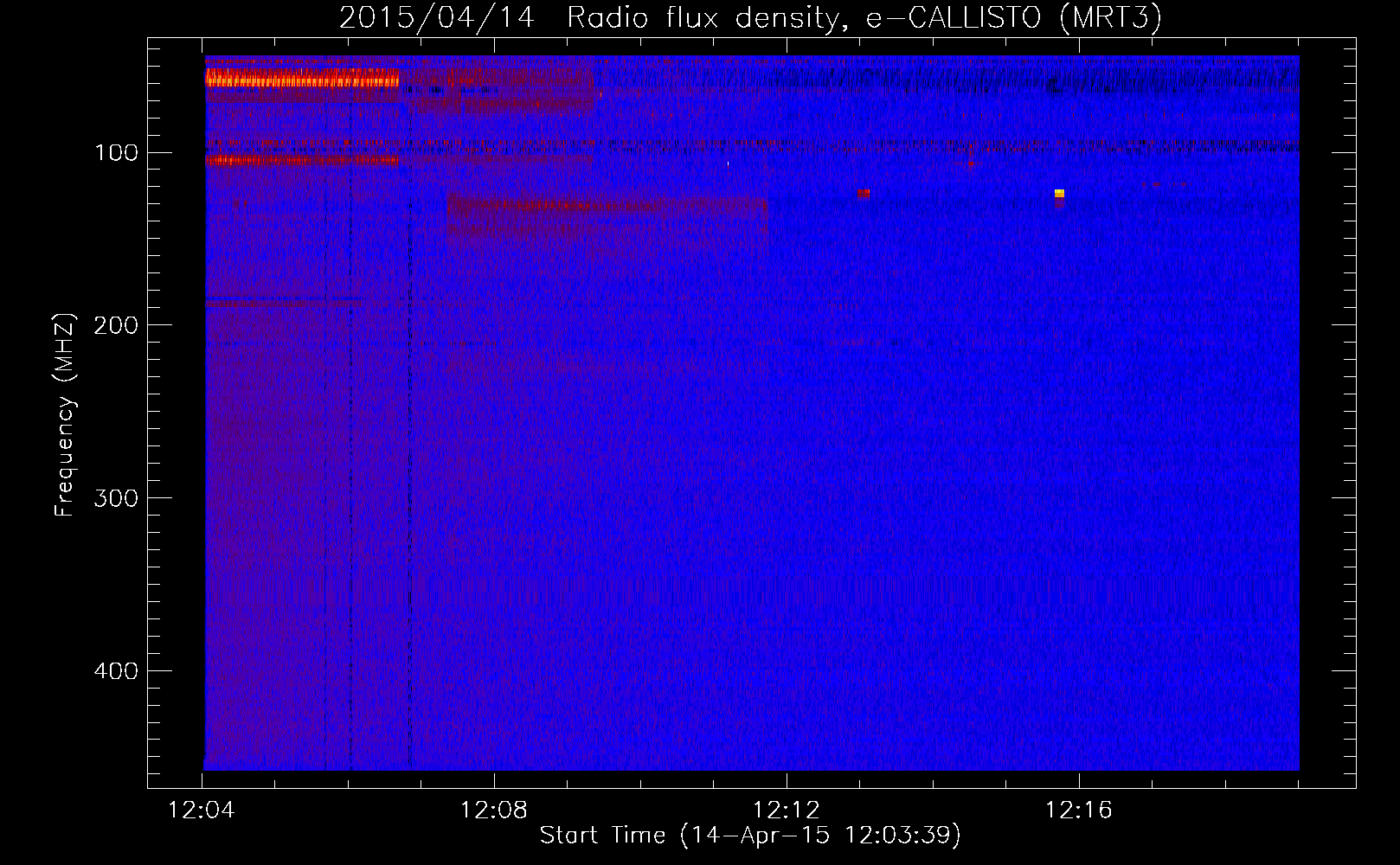Screen dimensions: 1400x865
Task: Click the small red burst spot near 12:13
Action: click(x=864, y=194)
